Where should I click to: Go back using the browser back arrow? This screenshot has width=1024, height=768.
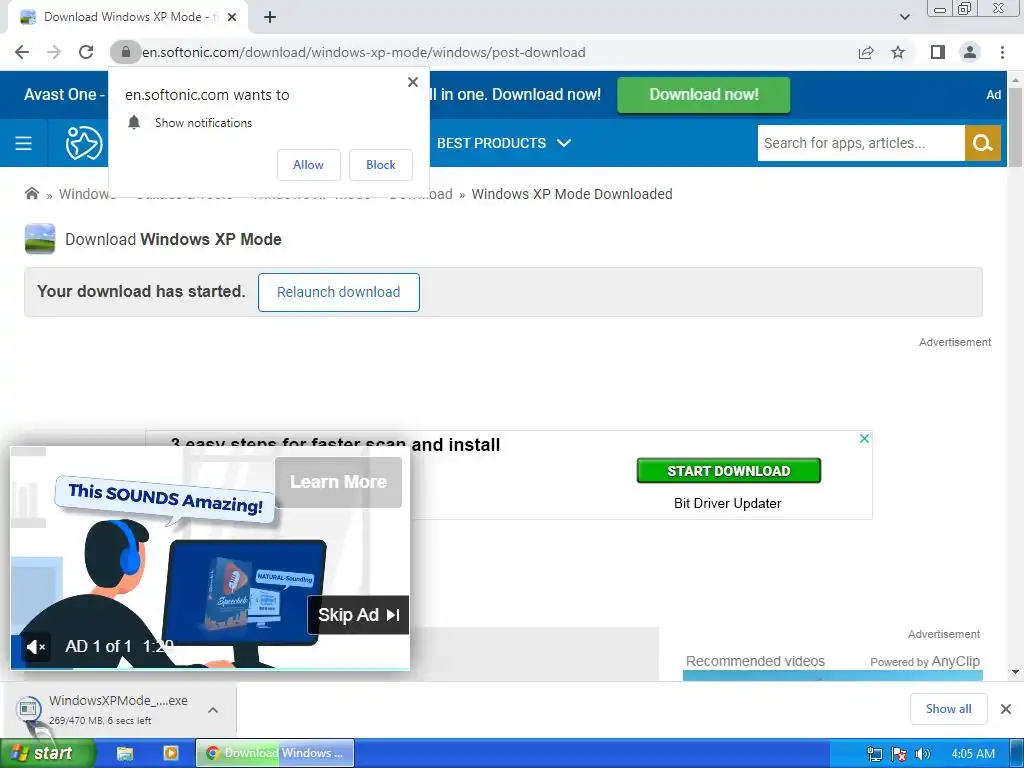click(22, 52)
